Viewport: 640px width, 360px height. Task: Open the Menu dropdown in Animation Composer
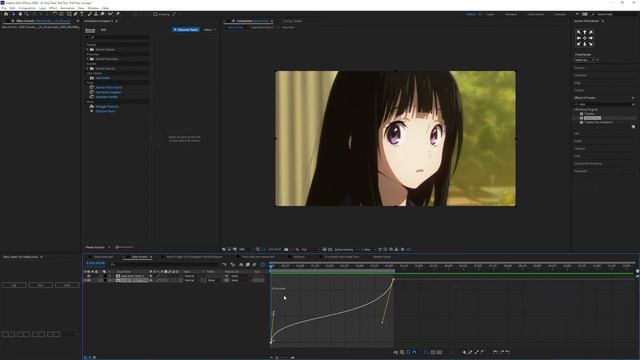pos(209,30)
